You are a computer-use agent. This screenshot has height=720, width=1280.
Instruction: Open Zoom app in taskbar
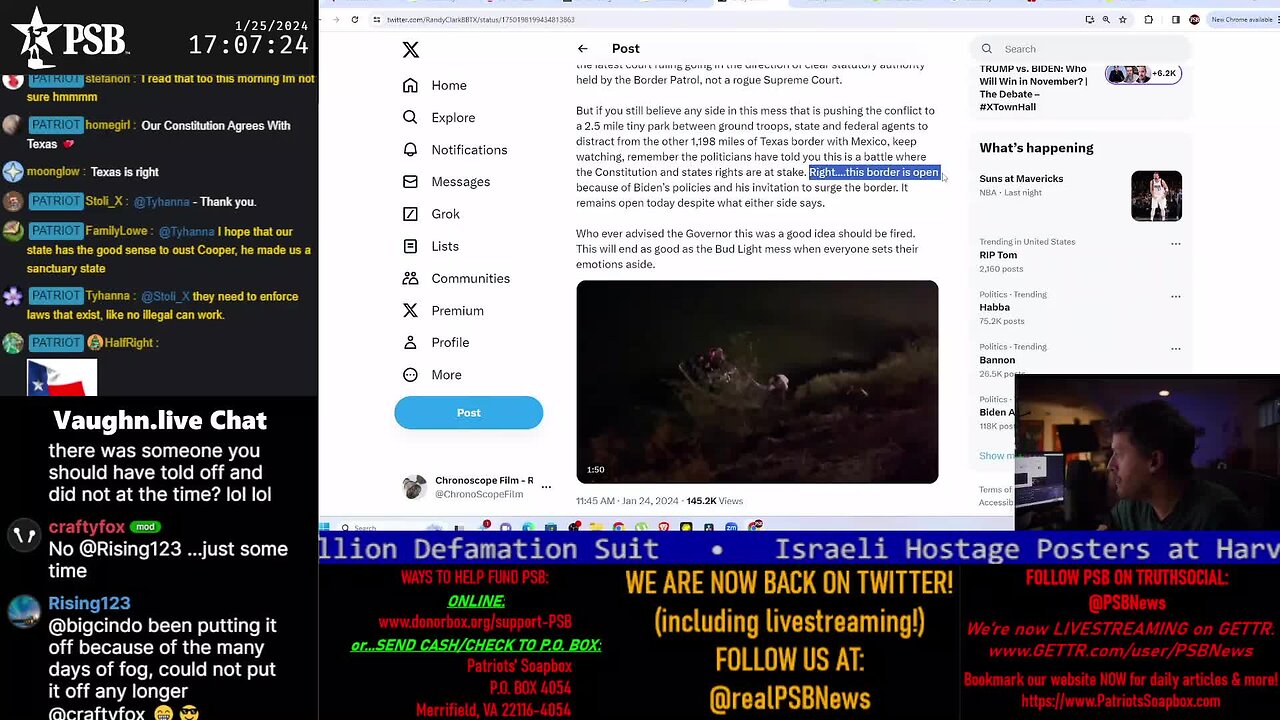[x=731, y=527]
